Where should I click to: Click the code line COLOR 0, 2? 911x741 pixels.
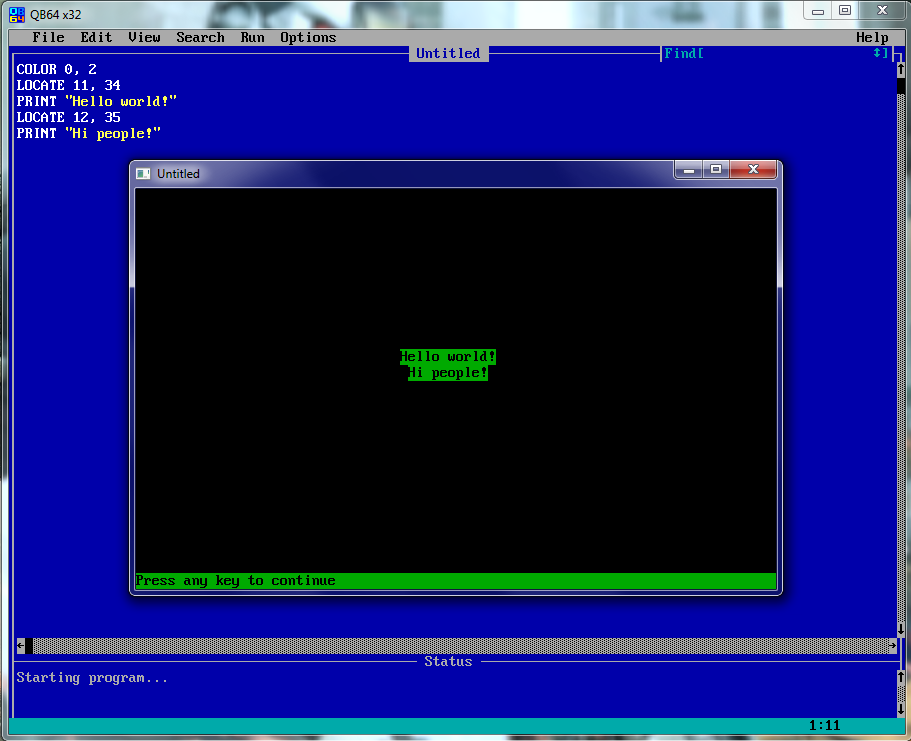(x=56, y=69)
